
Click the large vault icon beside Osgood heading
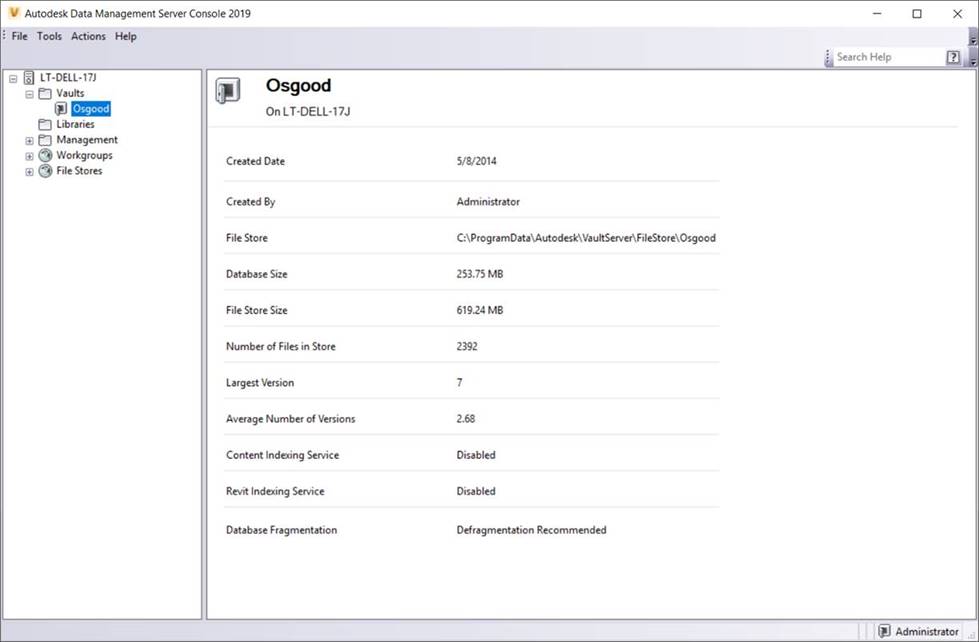[228, 91]
